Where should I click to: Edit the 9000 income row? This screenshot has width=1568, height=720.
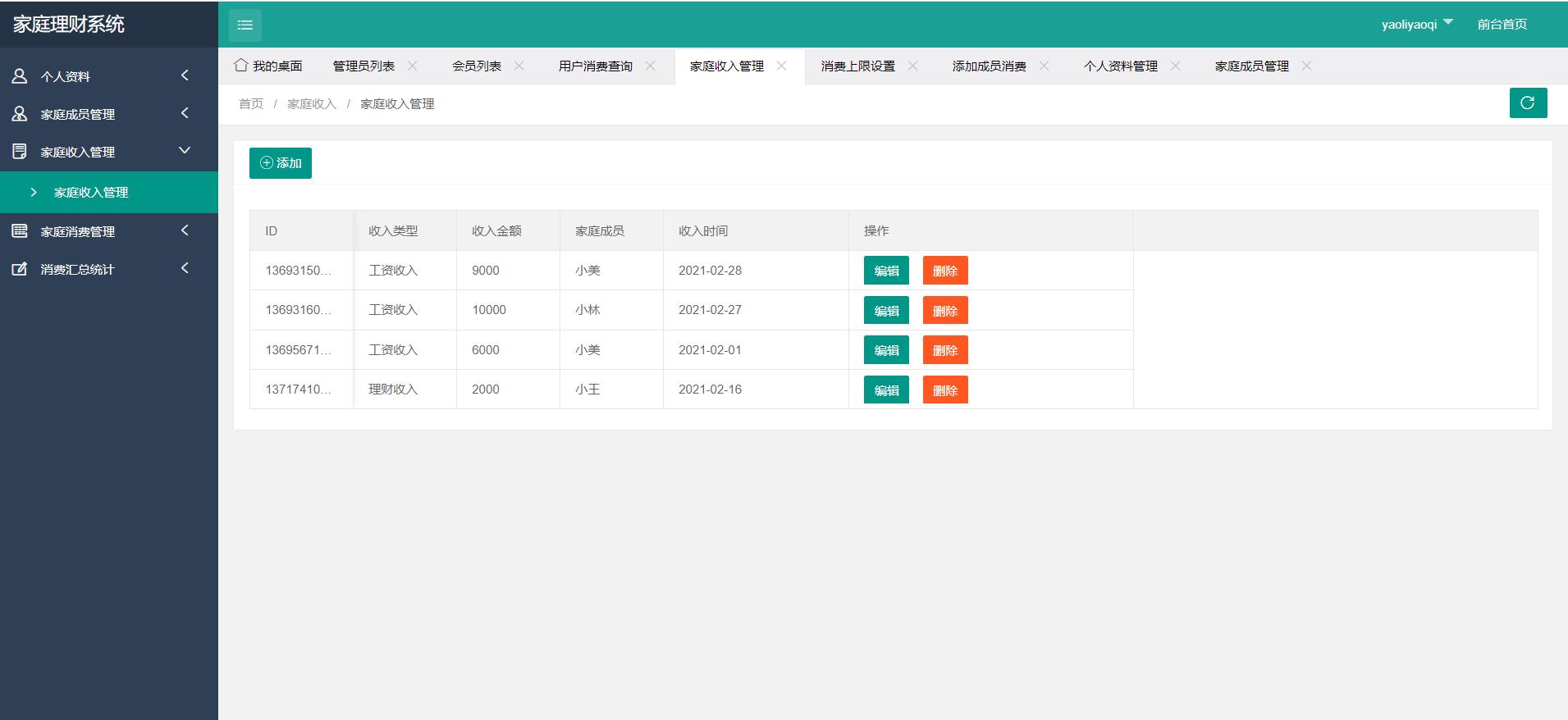pos(886,271)
